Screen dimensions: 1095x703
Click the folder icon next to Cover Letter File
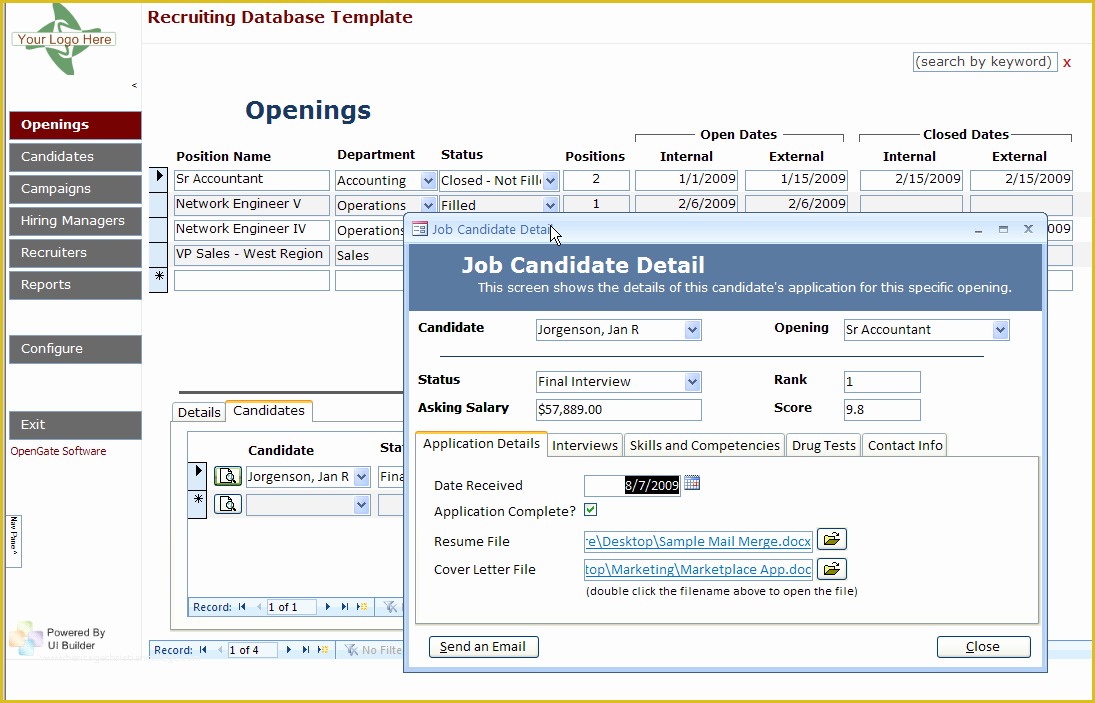tap(831, 569)
